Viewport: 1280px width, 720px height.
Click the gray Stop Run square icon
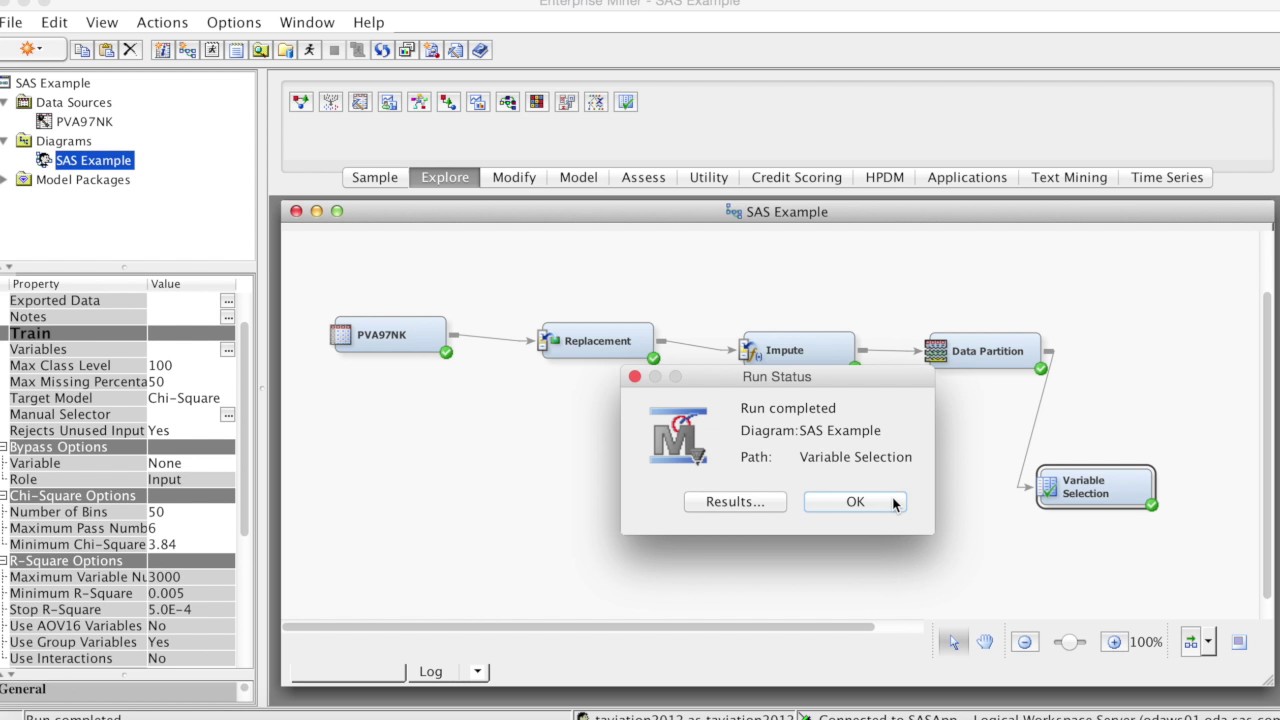[x=334, y=50]
